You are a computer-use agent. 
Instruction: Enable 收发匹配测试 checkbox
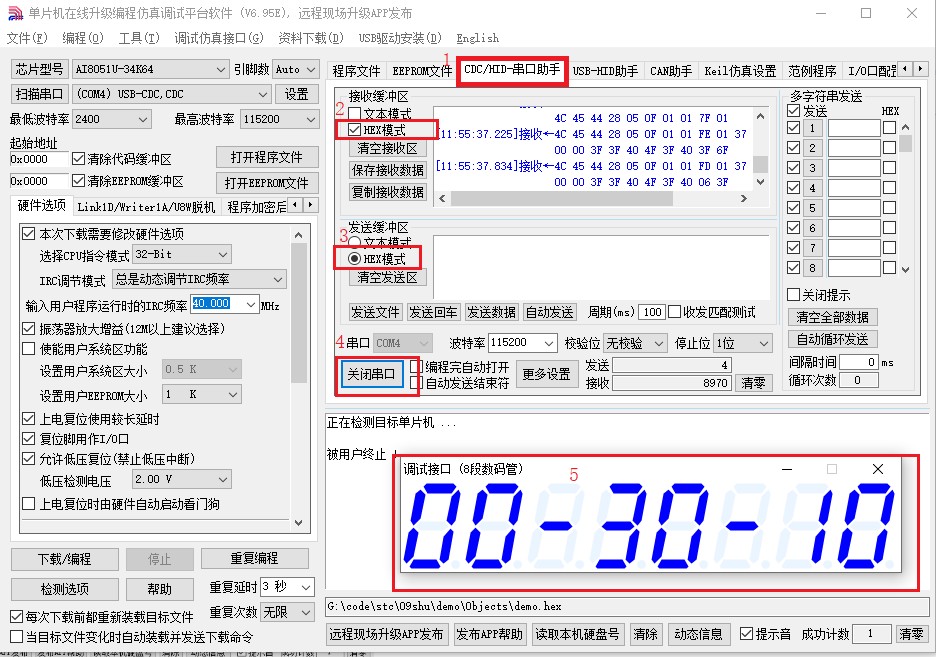click(x=675, y=311)
